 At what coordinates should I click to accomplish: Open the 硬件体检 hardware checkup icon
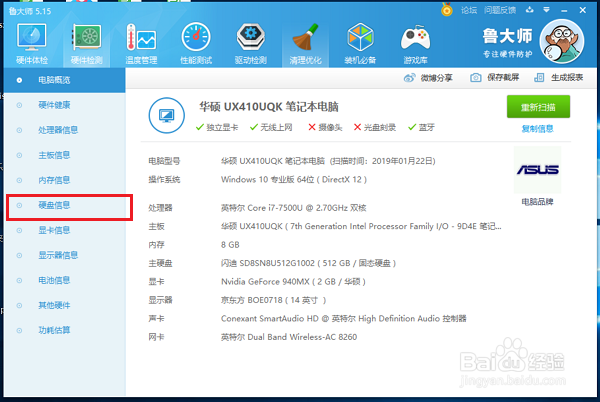point(32,43)
